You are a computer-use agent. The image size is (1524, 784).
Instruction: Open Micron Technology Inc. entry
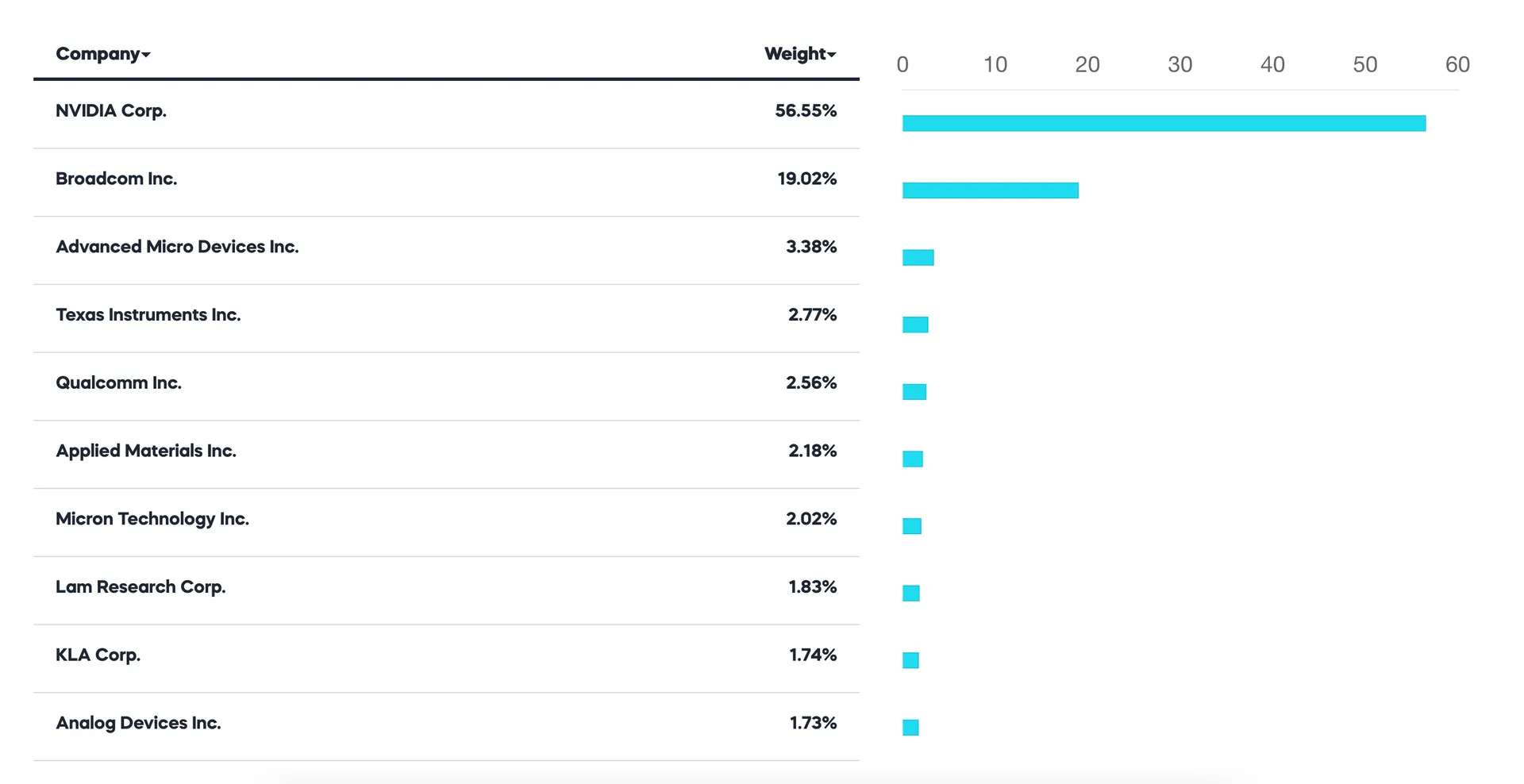[x=152, y=519]
